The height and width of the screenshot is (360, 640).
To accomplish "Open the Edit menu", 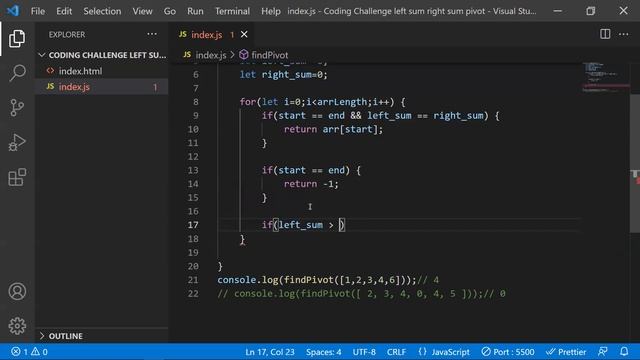I will click(x=64, y=11).
